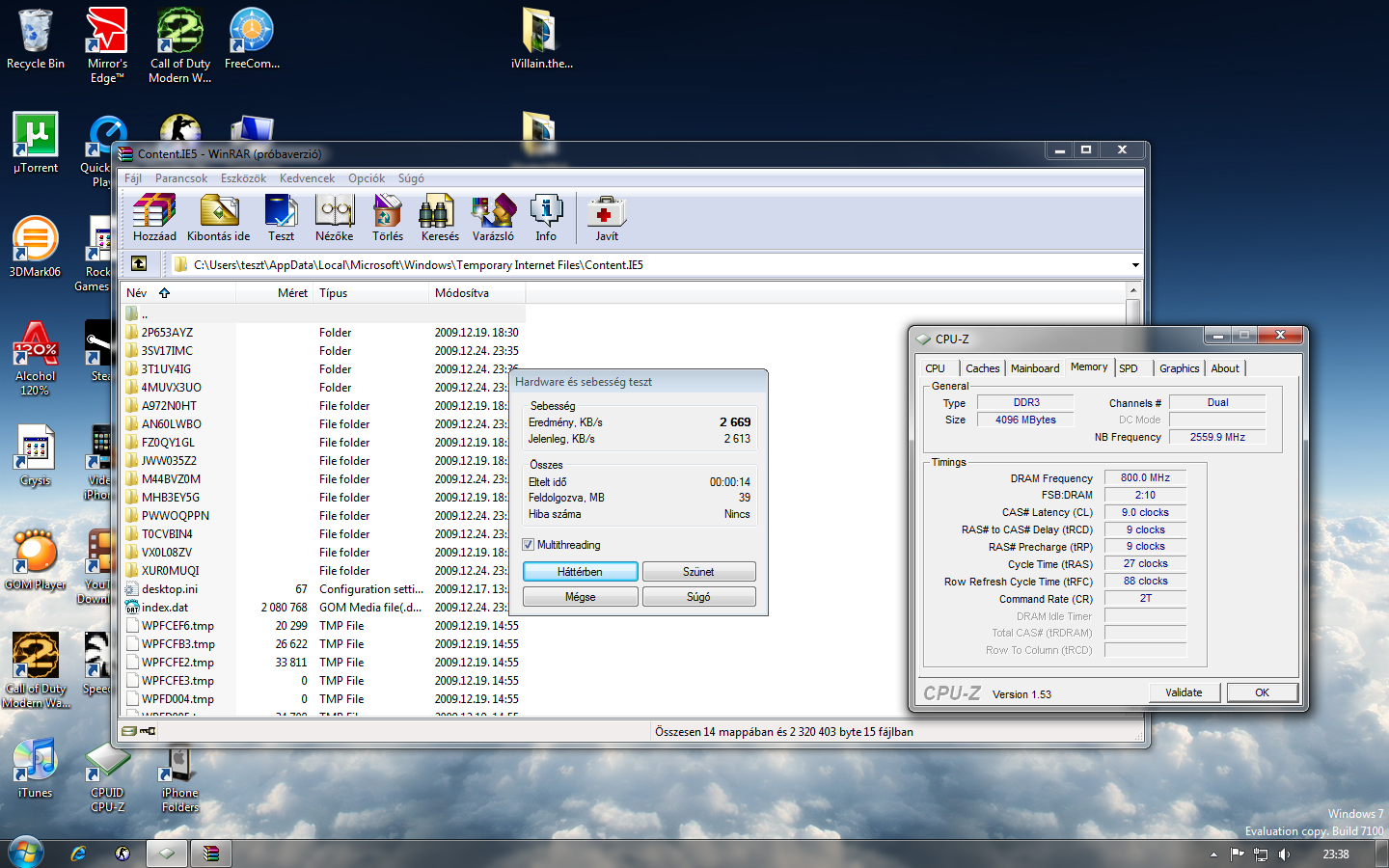
Task: Switch to About tab in CPU-Z
Action: 1225,368
